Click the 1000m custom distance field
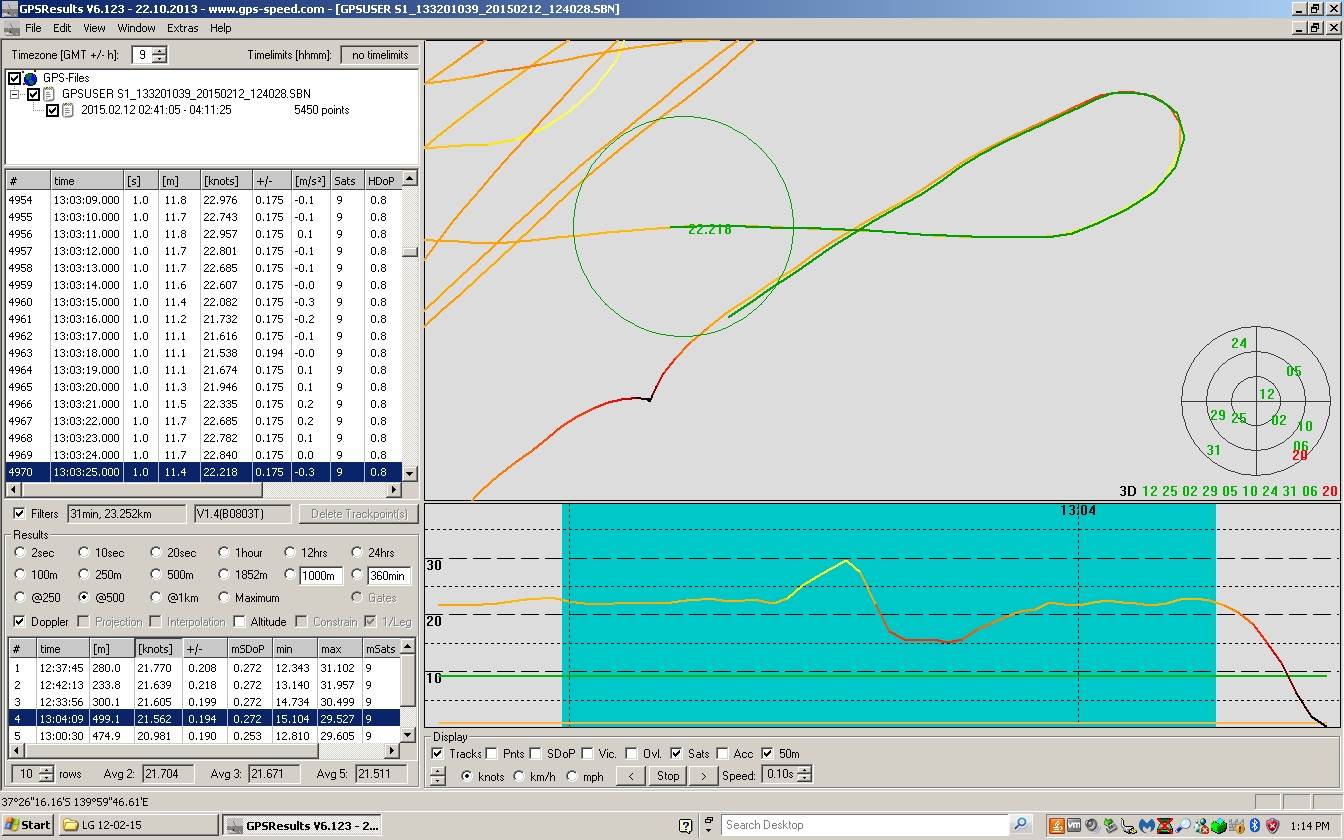Viewport: 1344px width, 840px height. (321, 576)
